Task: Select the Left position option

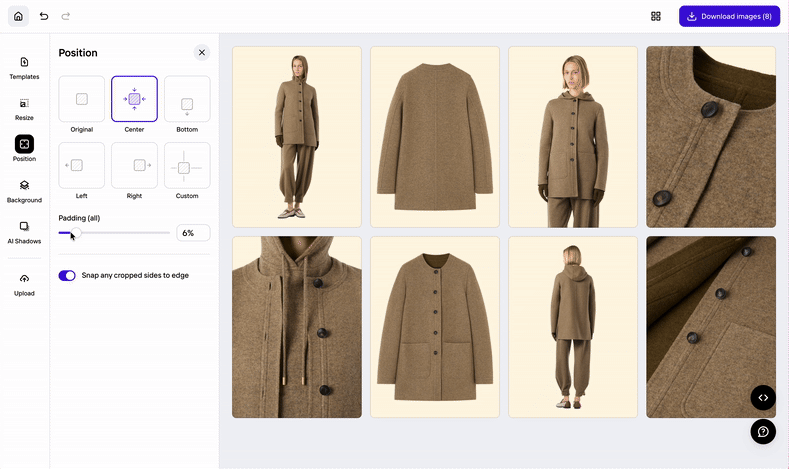Action: [82, 165]
